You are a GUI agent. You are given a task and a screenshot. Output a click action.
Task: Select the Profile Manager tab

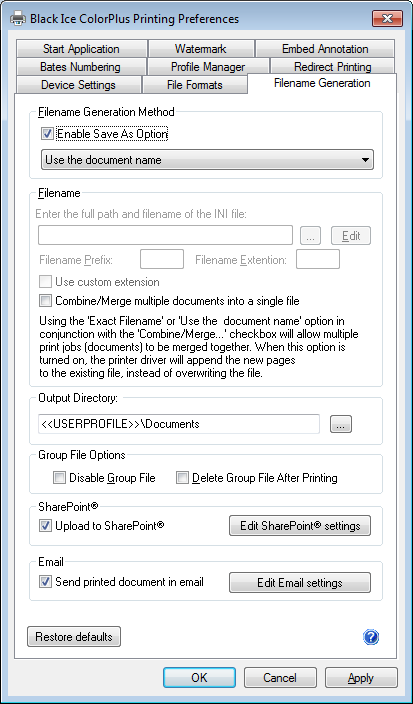coord(208,67)
